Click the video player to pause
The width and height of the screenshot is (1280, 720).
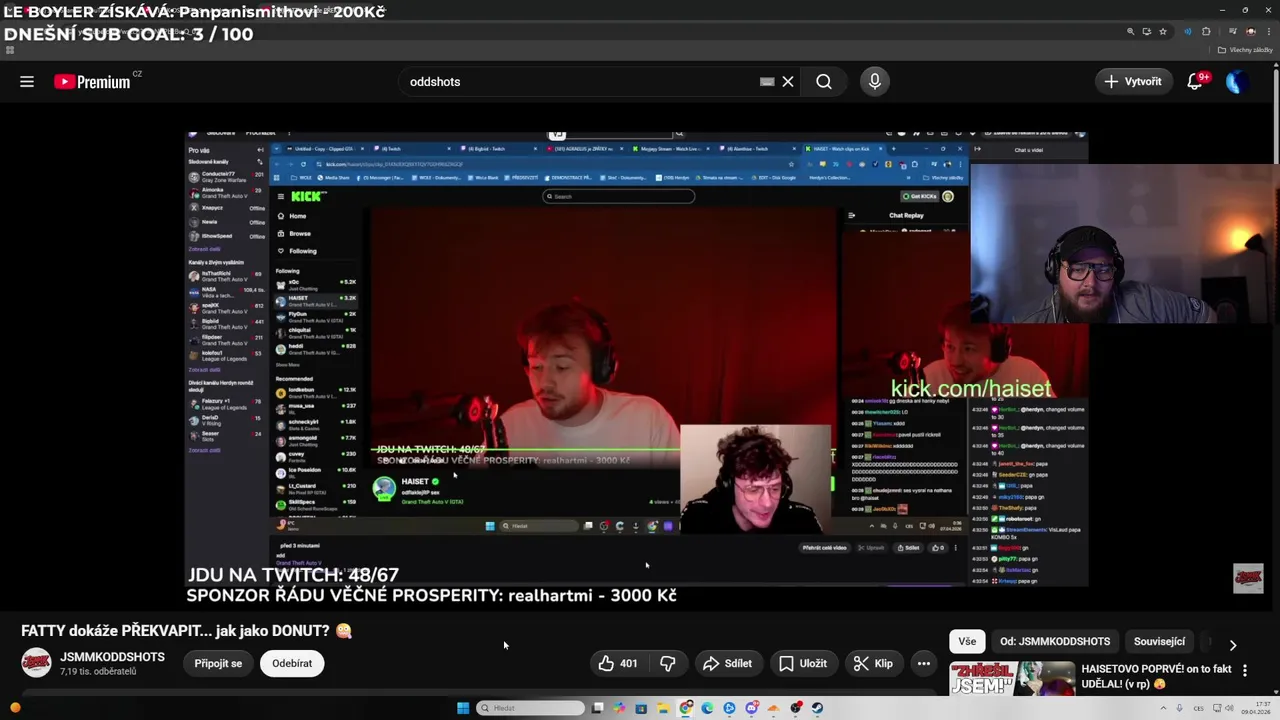[636, 358]
